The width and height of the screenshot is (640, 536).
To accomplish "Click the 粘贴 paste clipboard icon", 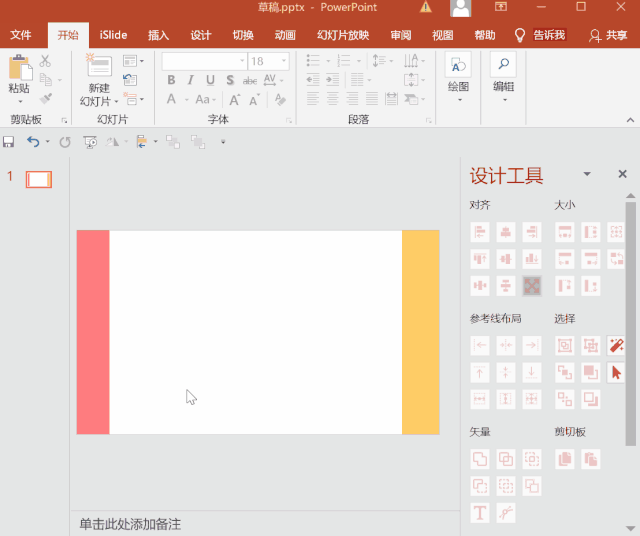I will (x=19, y=69).
